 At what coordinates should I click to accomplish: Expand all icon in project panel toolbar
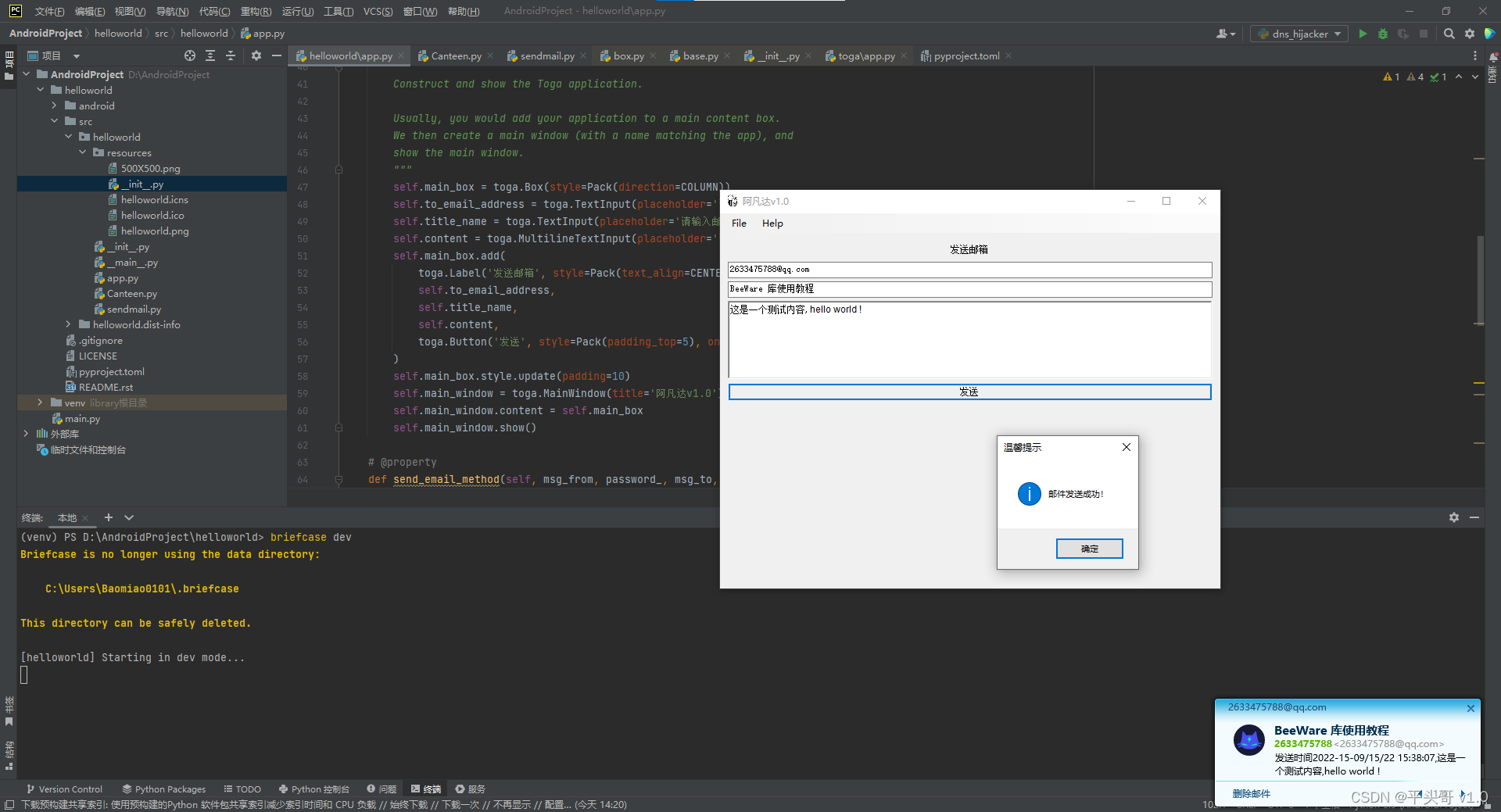pos(210,55)
